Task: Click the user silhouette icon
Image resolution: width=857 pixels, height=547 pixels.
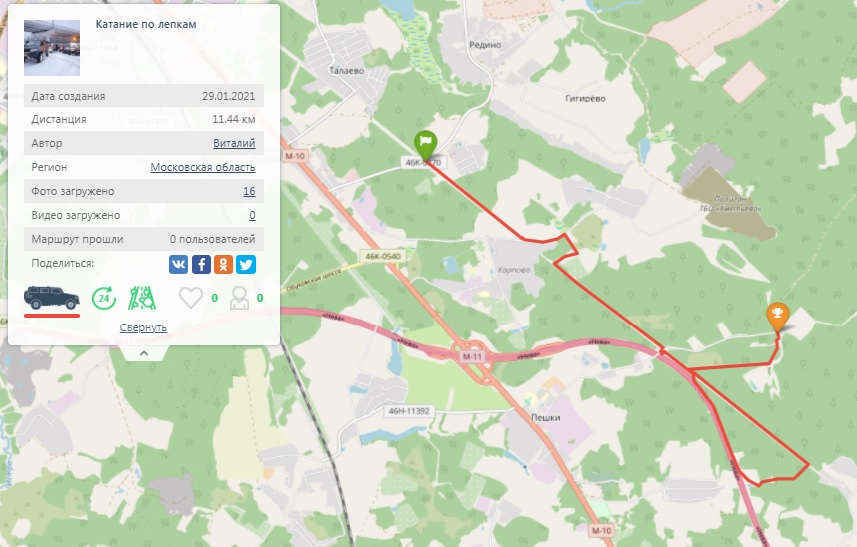Action: pos(239,298)
